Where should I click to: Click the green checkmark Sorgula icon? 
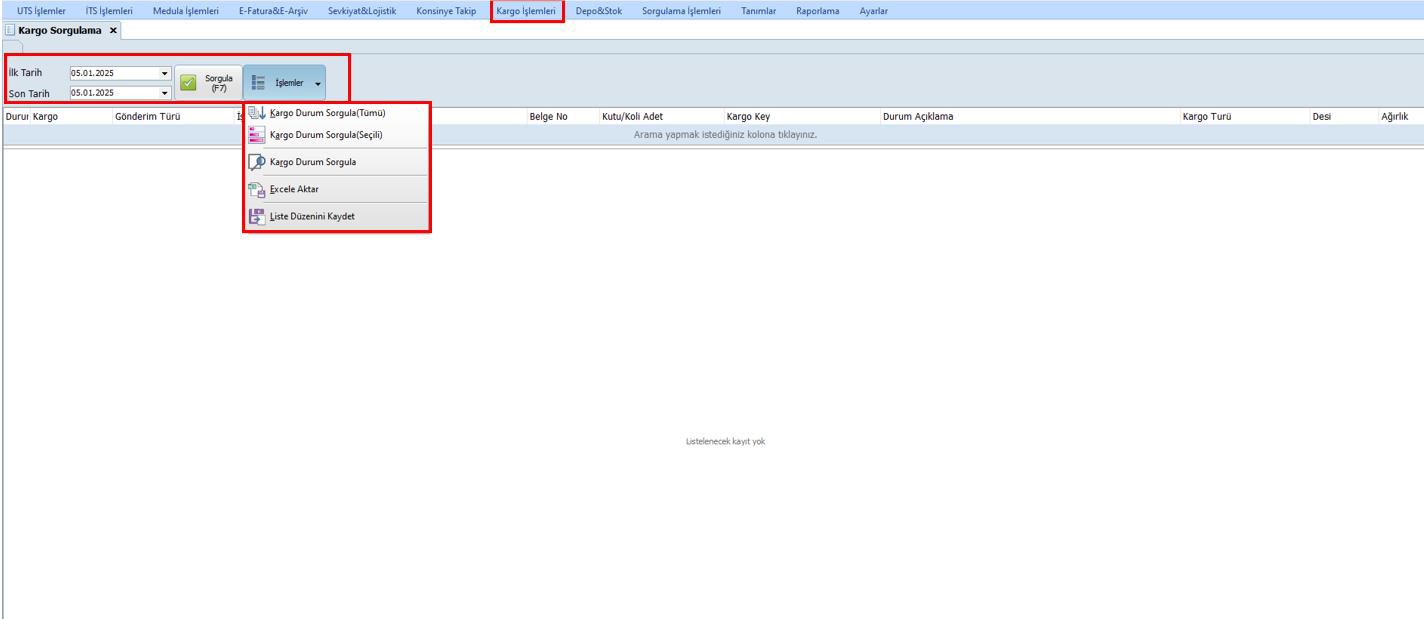click(188, 84)
